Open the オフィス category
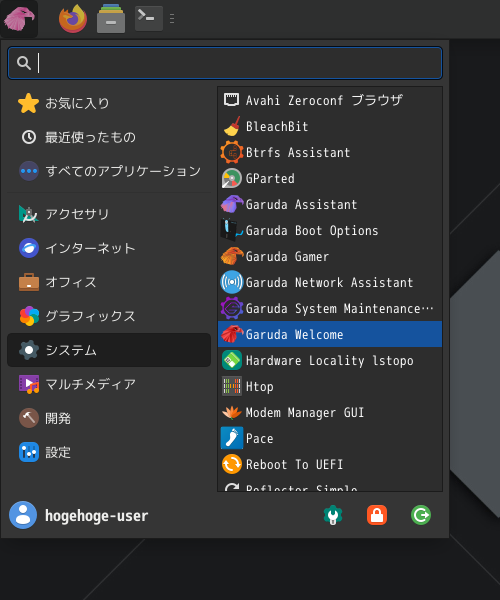Screen dimensions: 500x600 [x=109, y=282]
